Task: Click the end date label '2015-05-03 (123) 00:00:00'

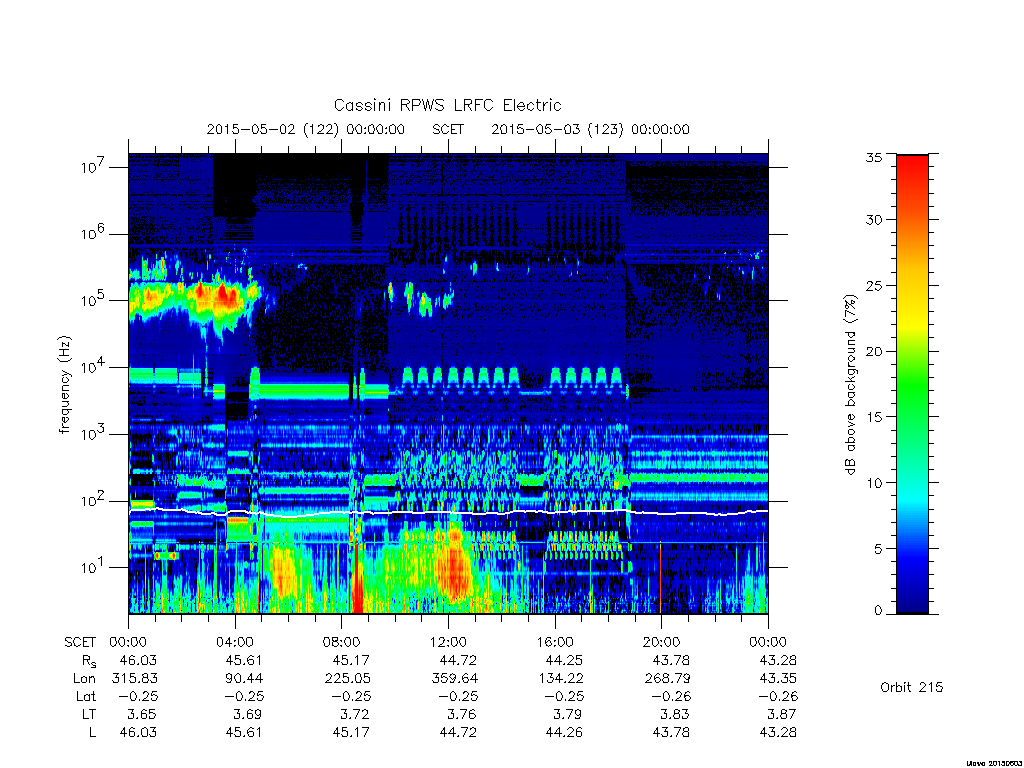Action: (590, 129)
